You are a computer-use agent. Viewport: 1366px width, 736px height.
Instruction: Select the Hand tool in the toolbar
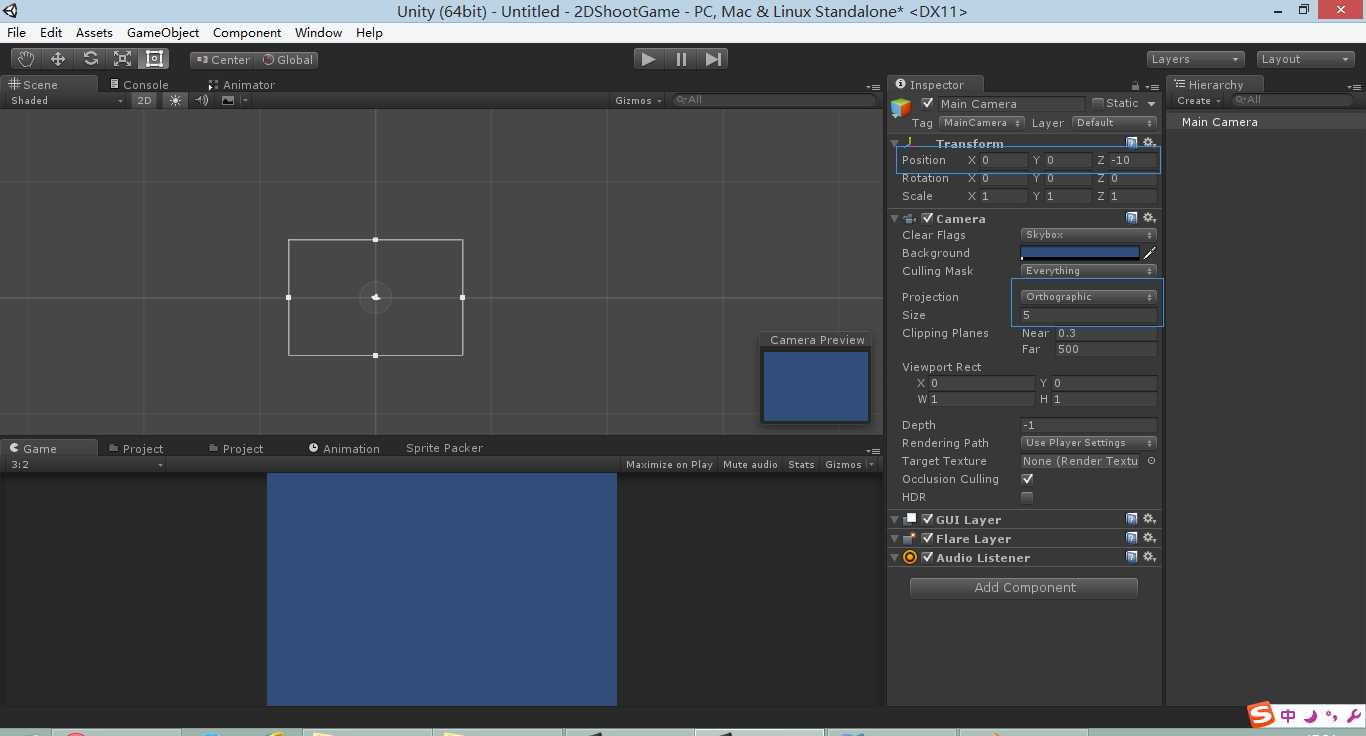[25, 59]
